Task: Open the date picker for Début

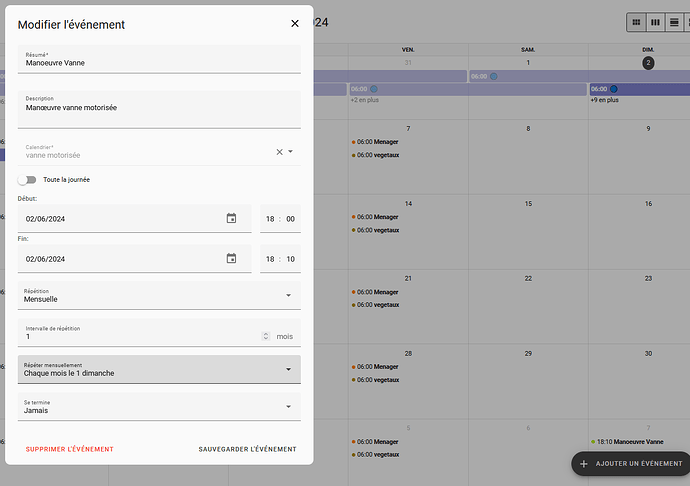Action: coord(231,218)
